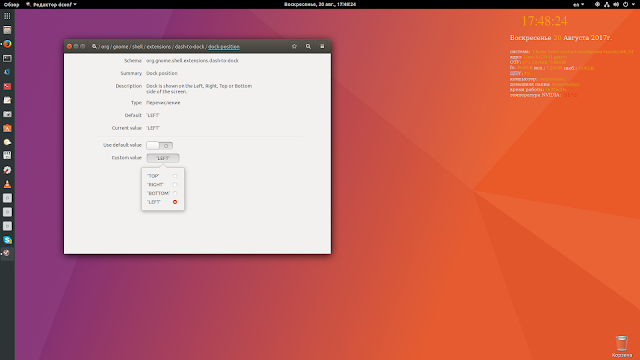Toggle the Use default value switch
This screenshot has height=360, width=640.
(x=160, y=145)
